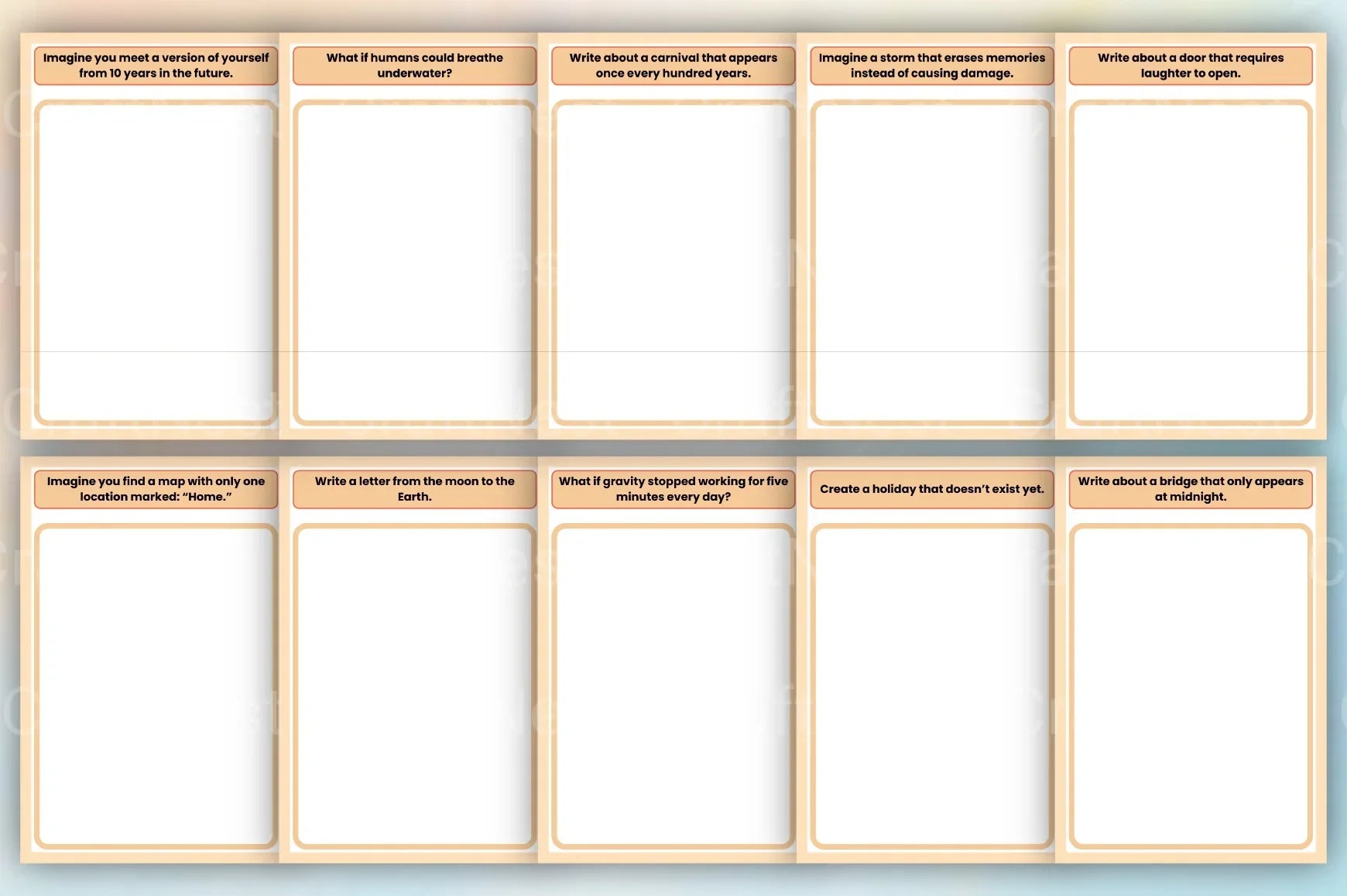Click 'Create a holiday that doesn't exist yet'
This screenshot has height=896, width=1347.
click(931, 489)
